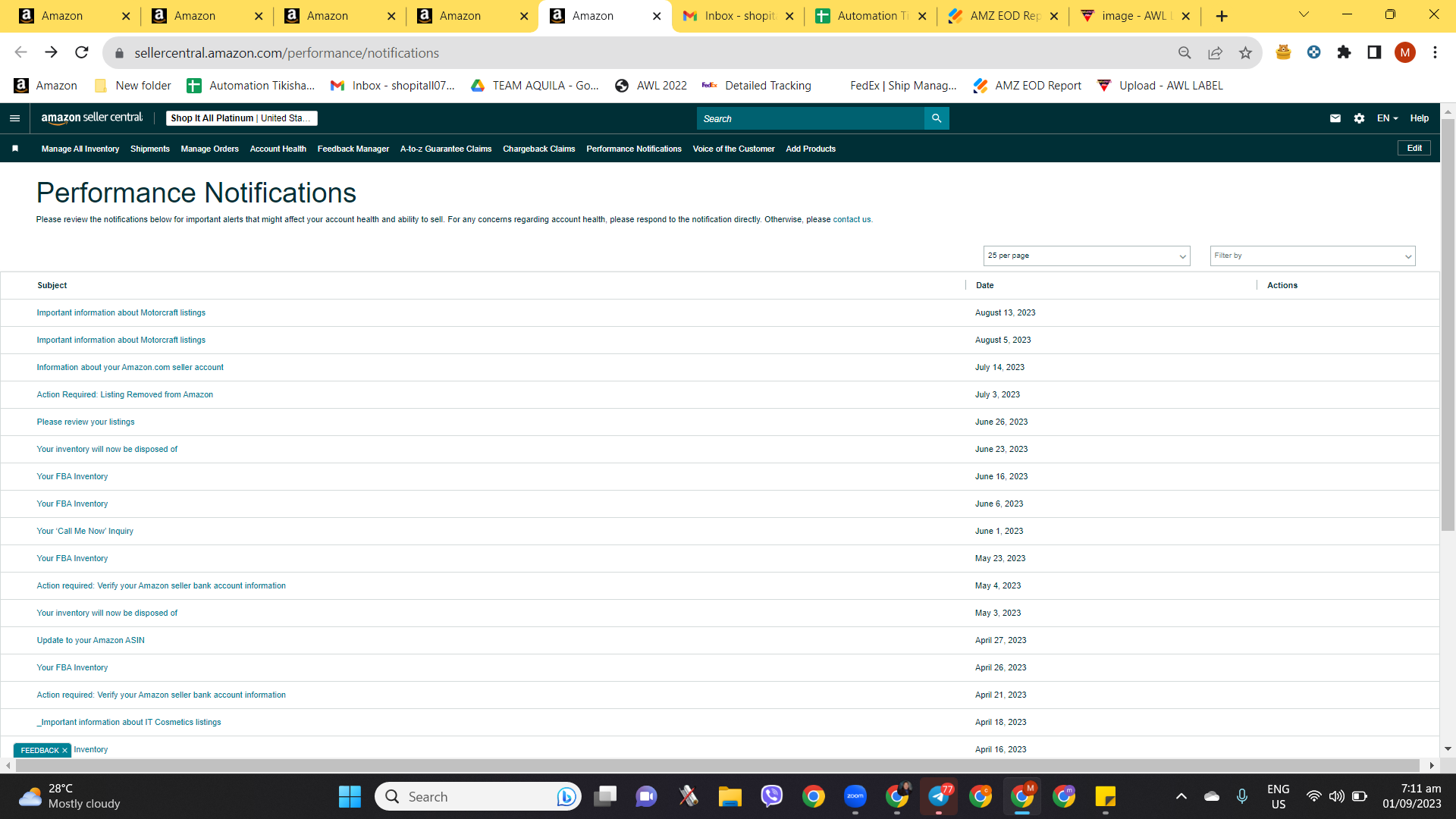Viewport: 1456px width, 819px height.
Task: Open the tab search chevron in Chrome
Action: pyautogui.click(x=1304, y=14)
